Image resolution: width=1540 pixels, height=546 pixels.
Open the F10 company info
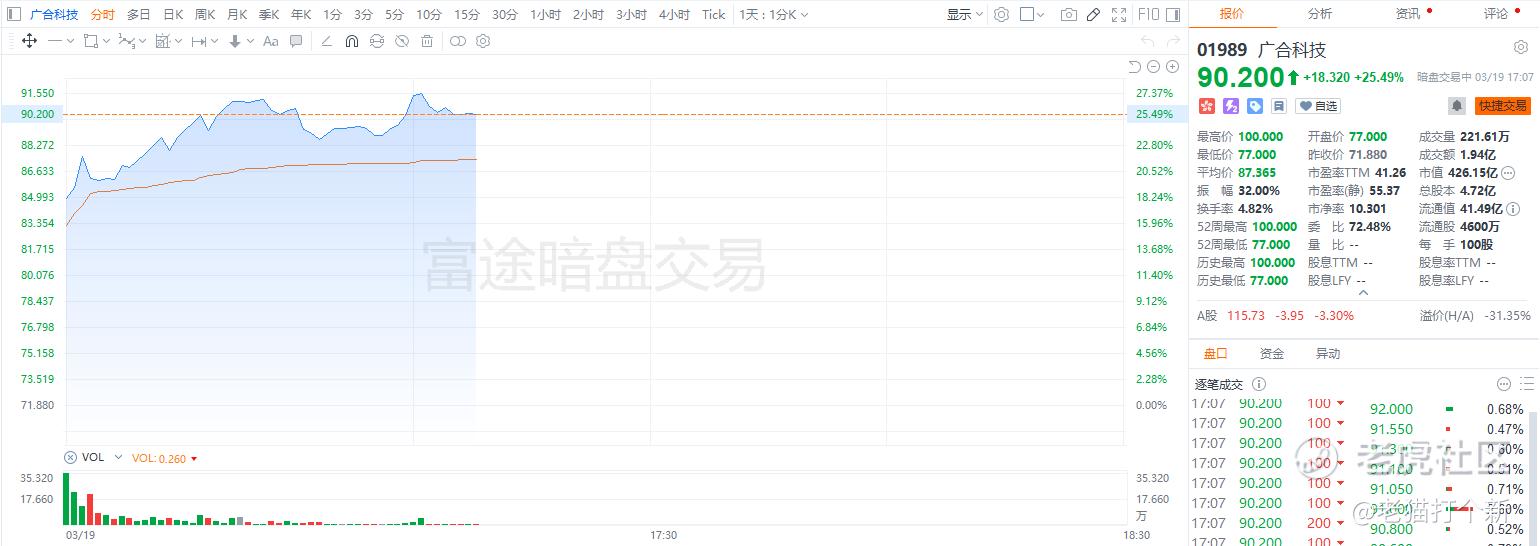click(x=1149, y=15)
